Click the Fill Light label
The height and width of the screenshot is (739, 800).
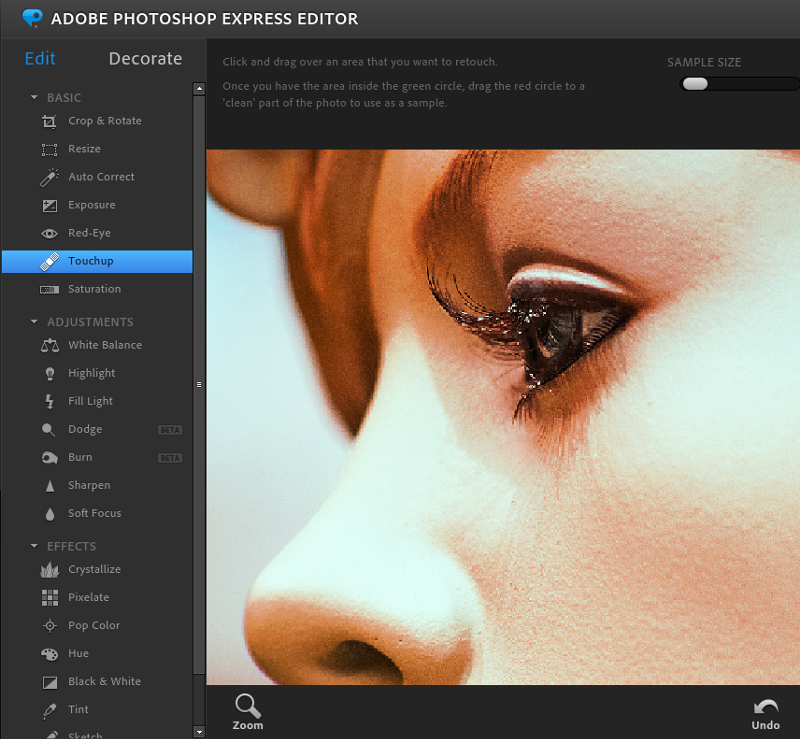pos(90,401)
